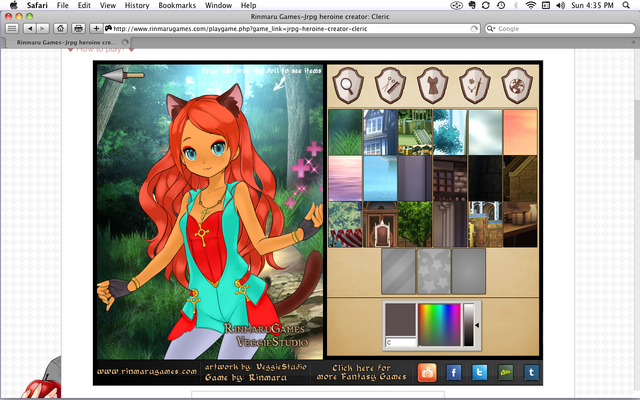The image size is (640, 400).
Task: Select the red striped awning market background
Action: tap(345, 224)
